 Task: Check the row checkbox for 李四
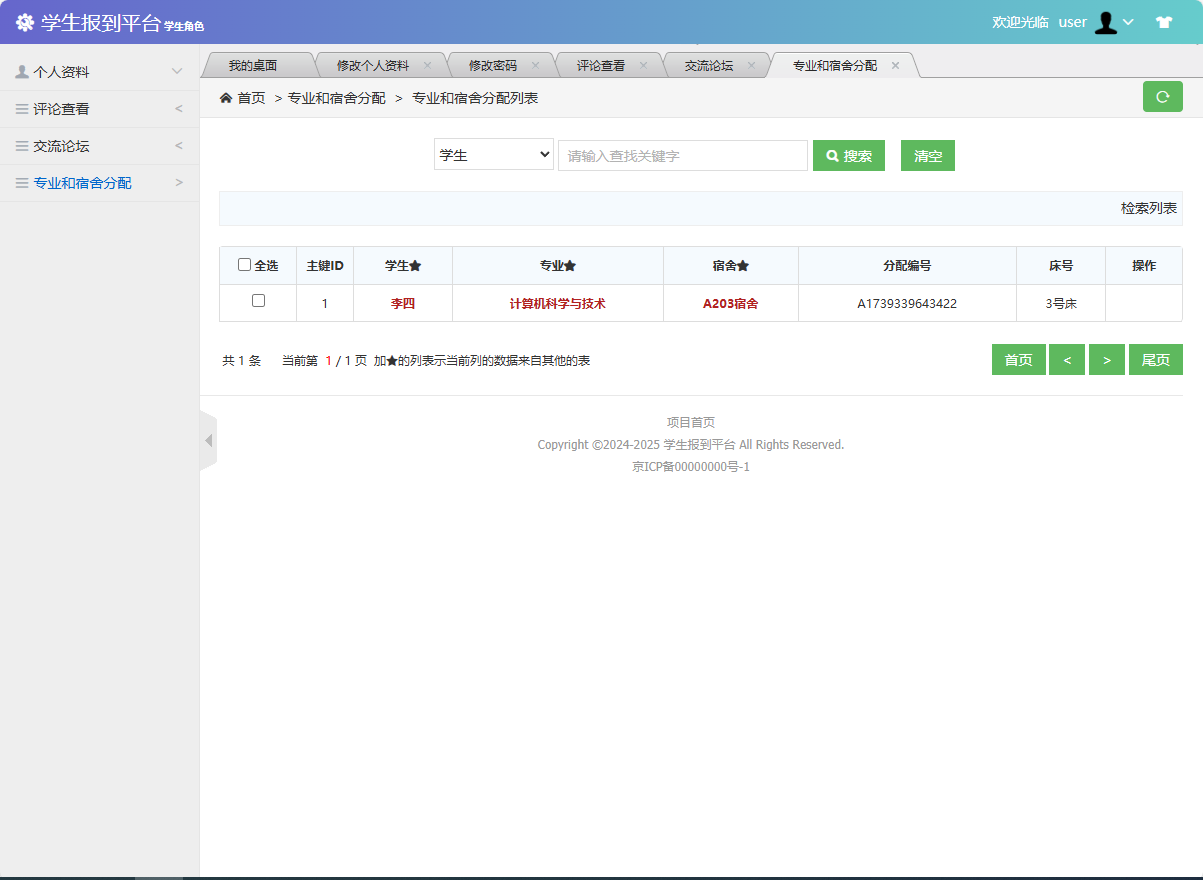coord(257,301)
